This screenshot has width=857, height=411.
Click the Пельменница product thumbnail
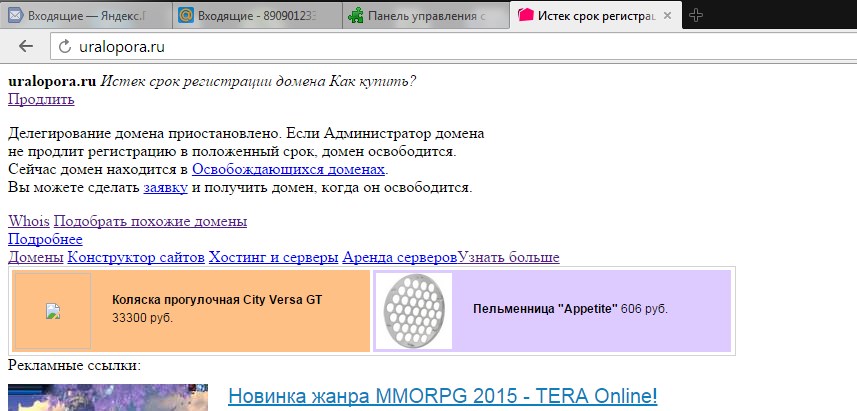415,312
